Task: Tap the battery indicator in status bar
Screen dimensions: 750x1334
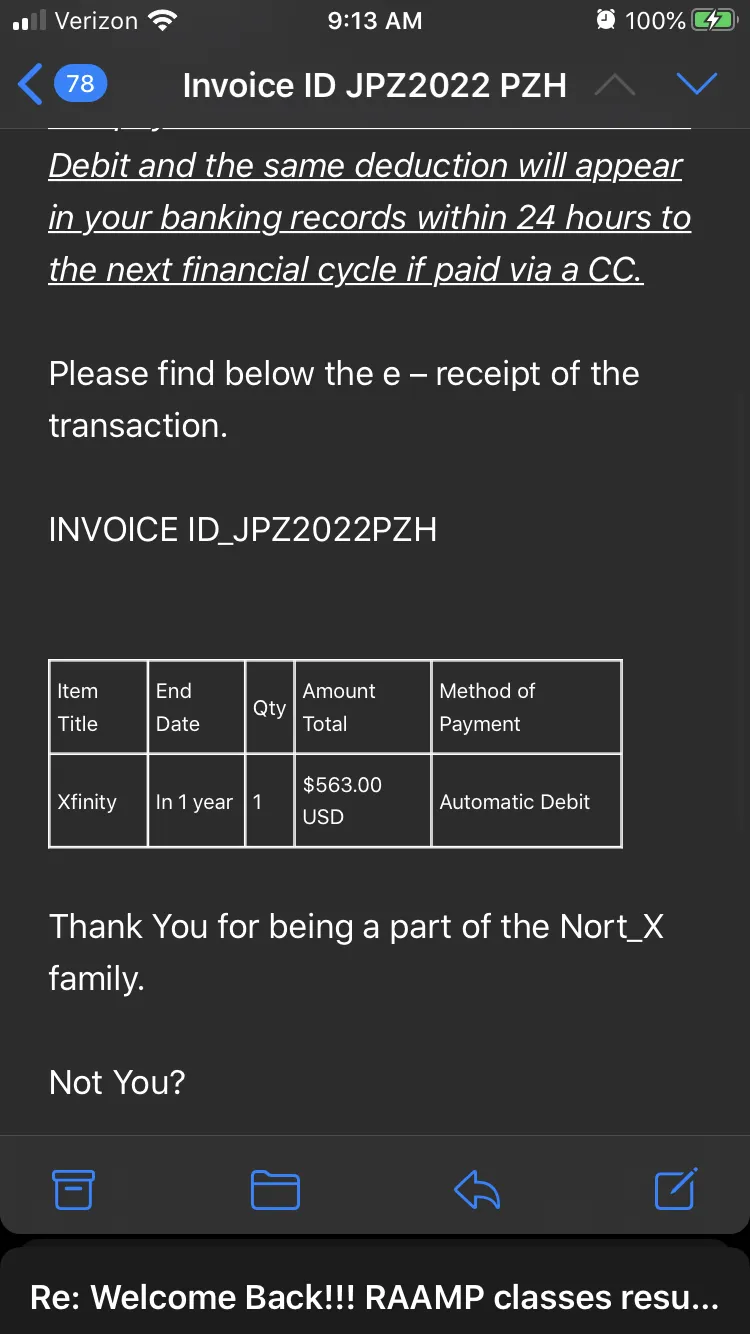Action: click(714, 20)
